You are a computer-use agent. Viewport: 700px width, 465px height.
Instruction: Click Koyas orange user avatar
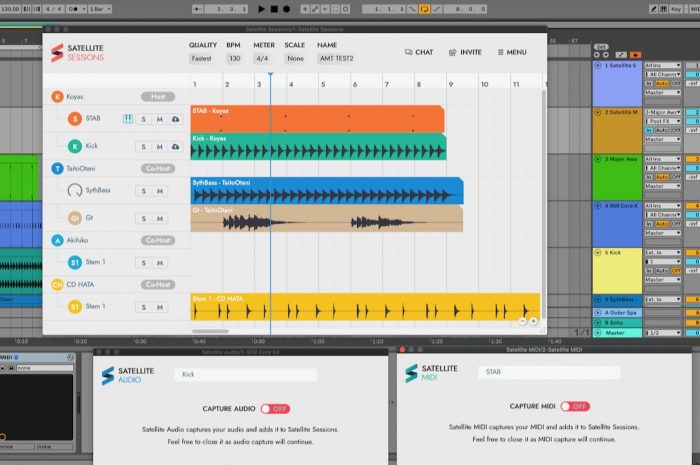(57, 96)
